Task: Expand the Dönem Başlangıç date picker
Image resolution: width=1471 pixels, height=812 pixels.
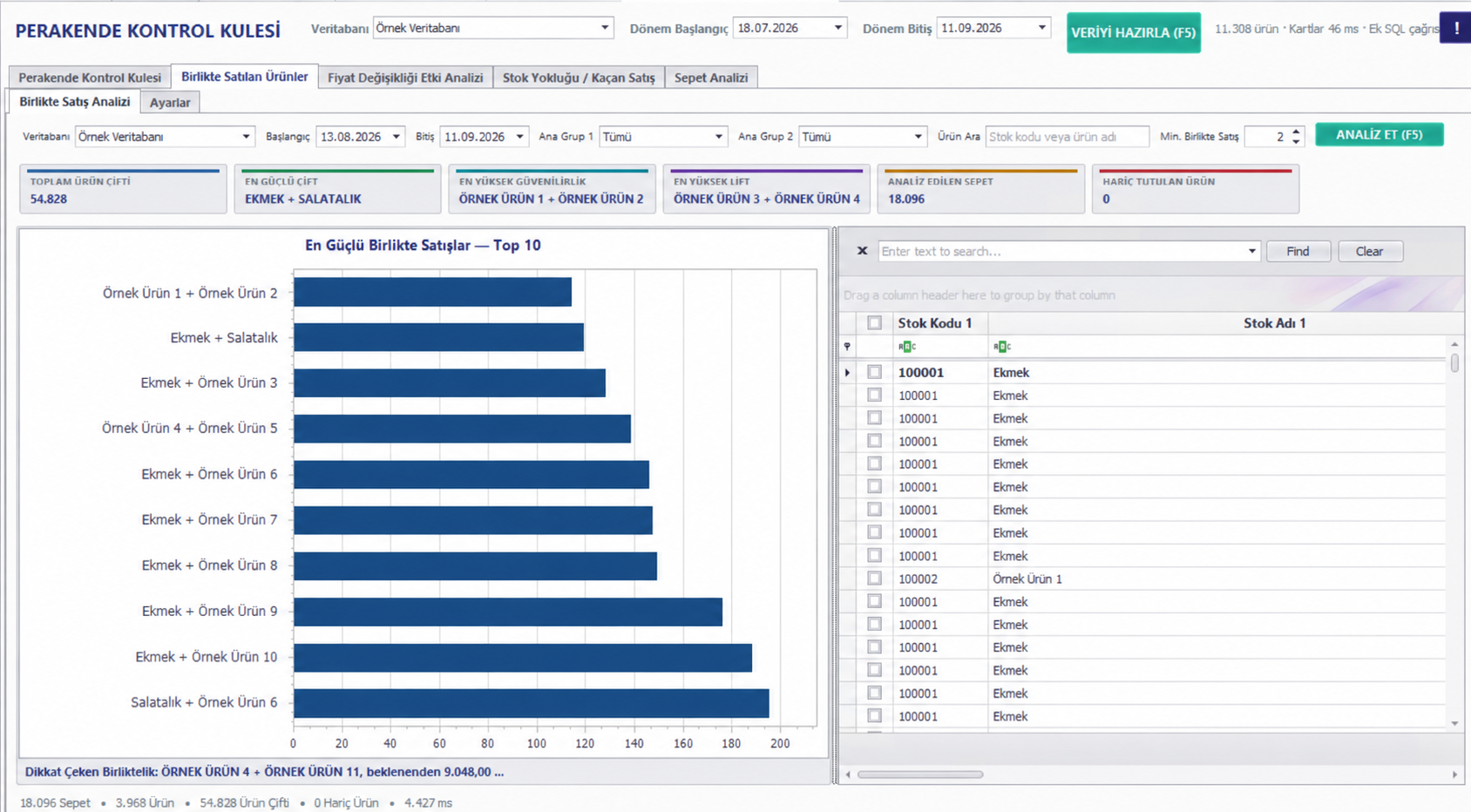Action: pos(837,28)
